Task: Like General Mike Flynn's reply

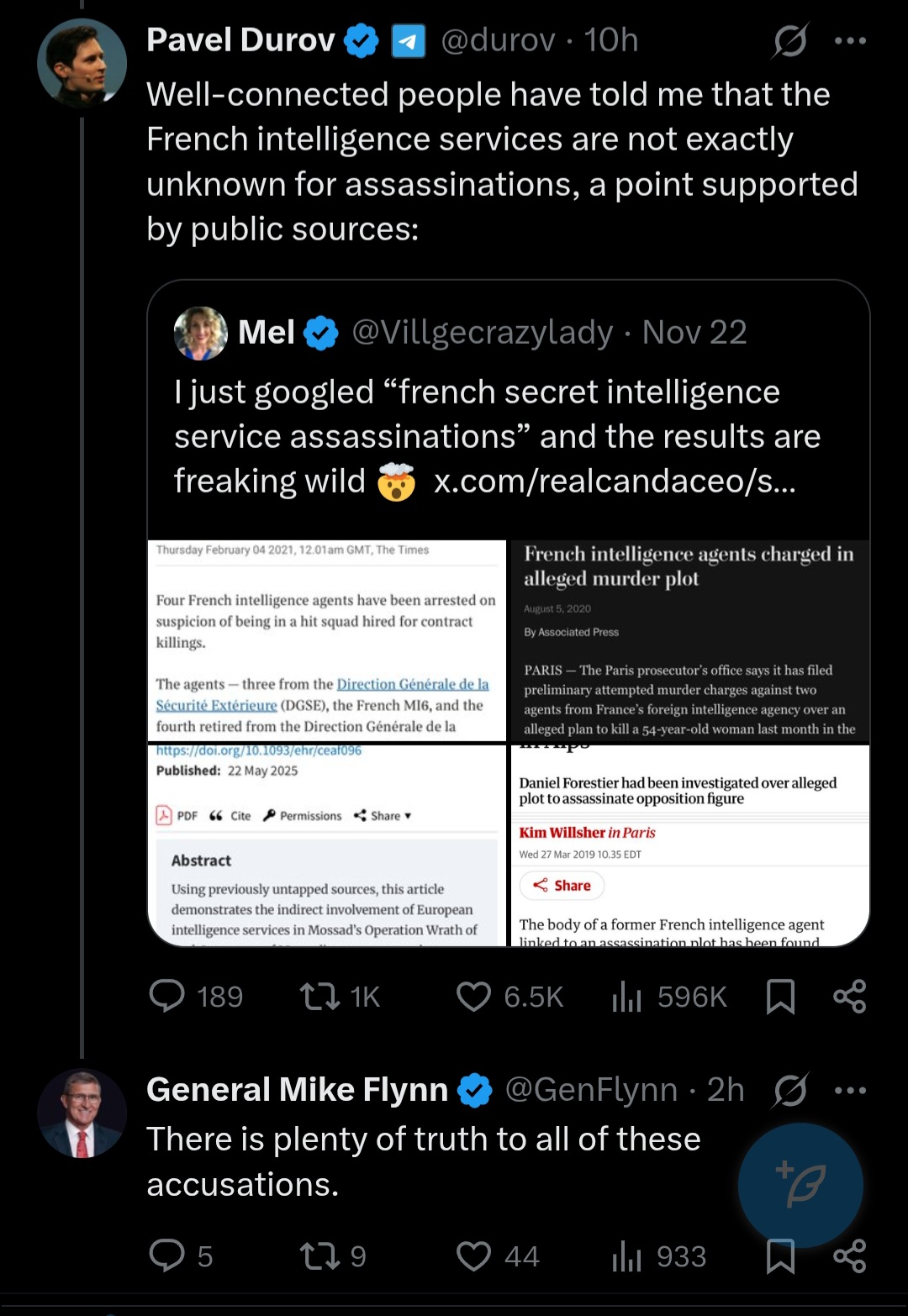Action: pyautogui.click(x=473, y=1255)
